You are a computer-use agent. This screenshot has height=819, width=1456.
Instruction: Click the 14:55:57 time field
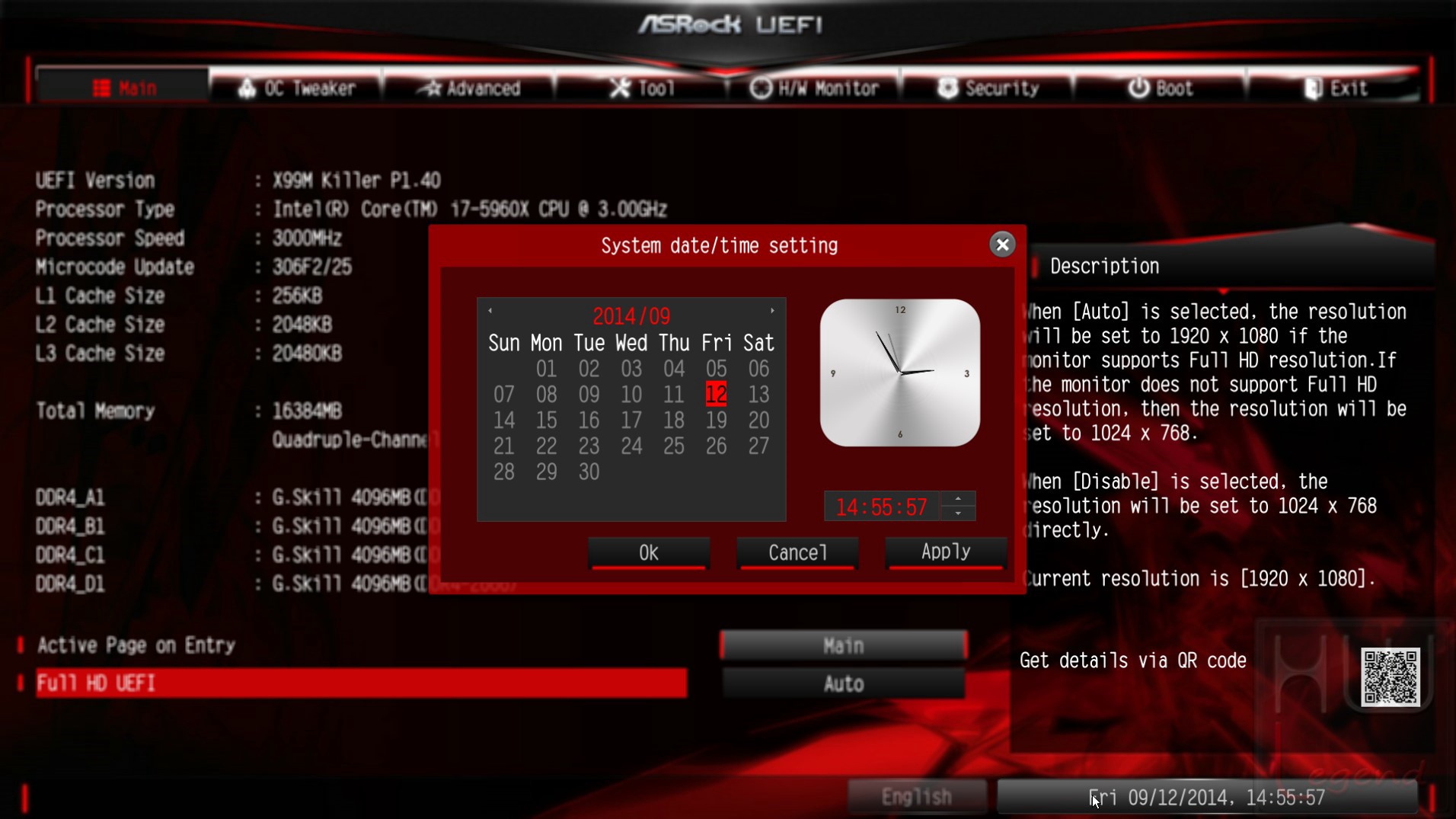pos(882,507)
